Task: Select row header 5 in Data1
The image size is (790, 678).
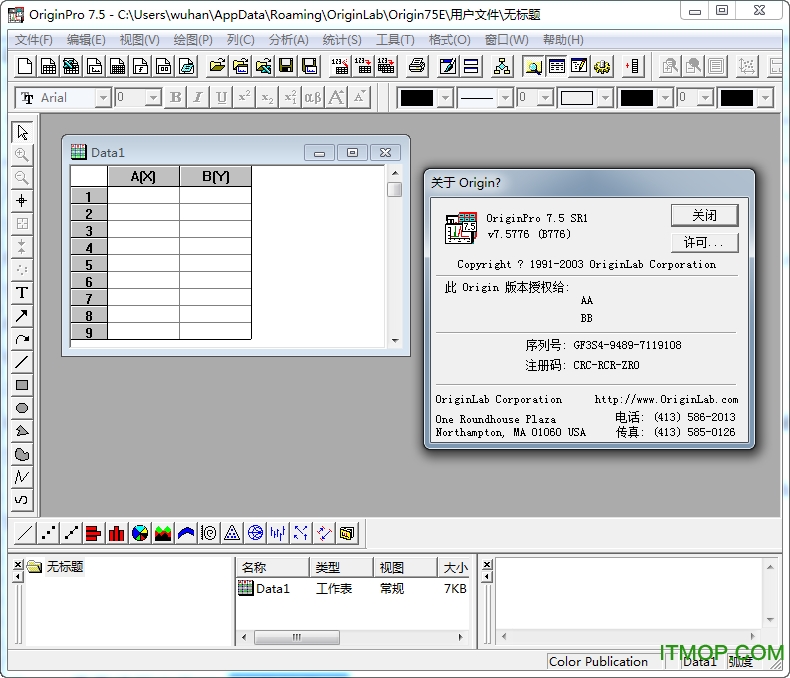Action: click(89, 264)
